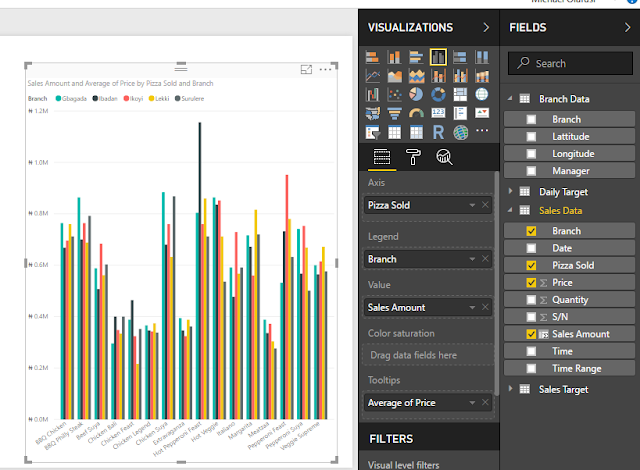The image size is (640, 470).
Task: Select the KPI visualization
Action: tap(482, 113)
